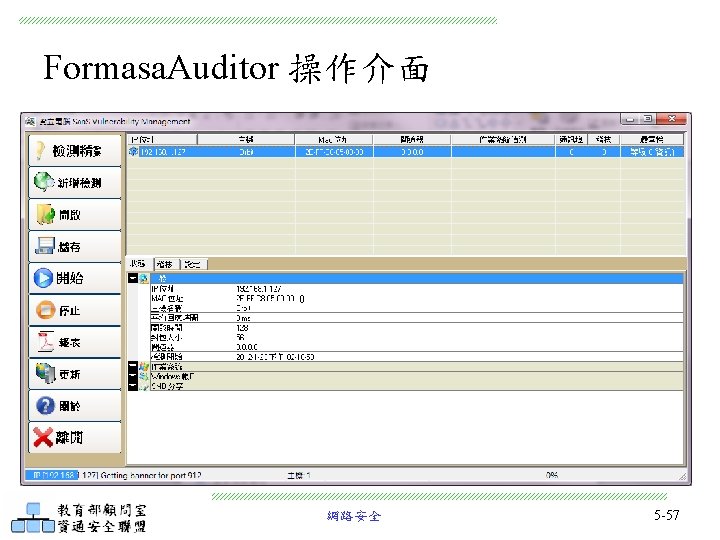Toggle expander of the 作業系統 section
This screenshot has width=720, height=540.
[x=133, y=366]
